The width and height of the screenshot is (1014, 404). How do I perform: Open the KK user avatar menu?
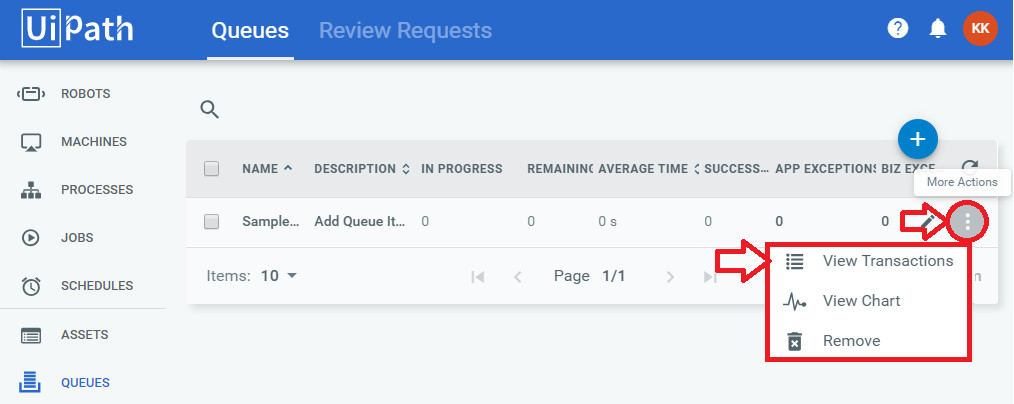(980, 28)
